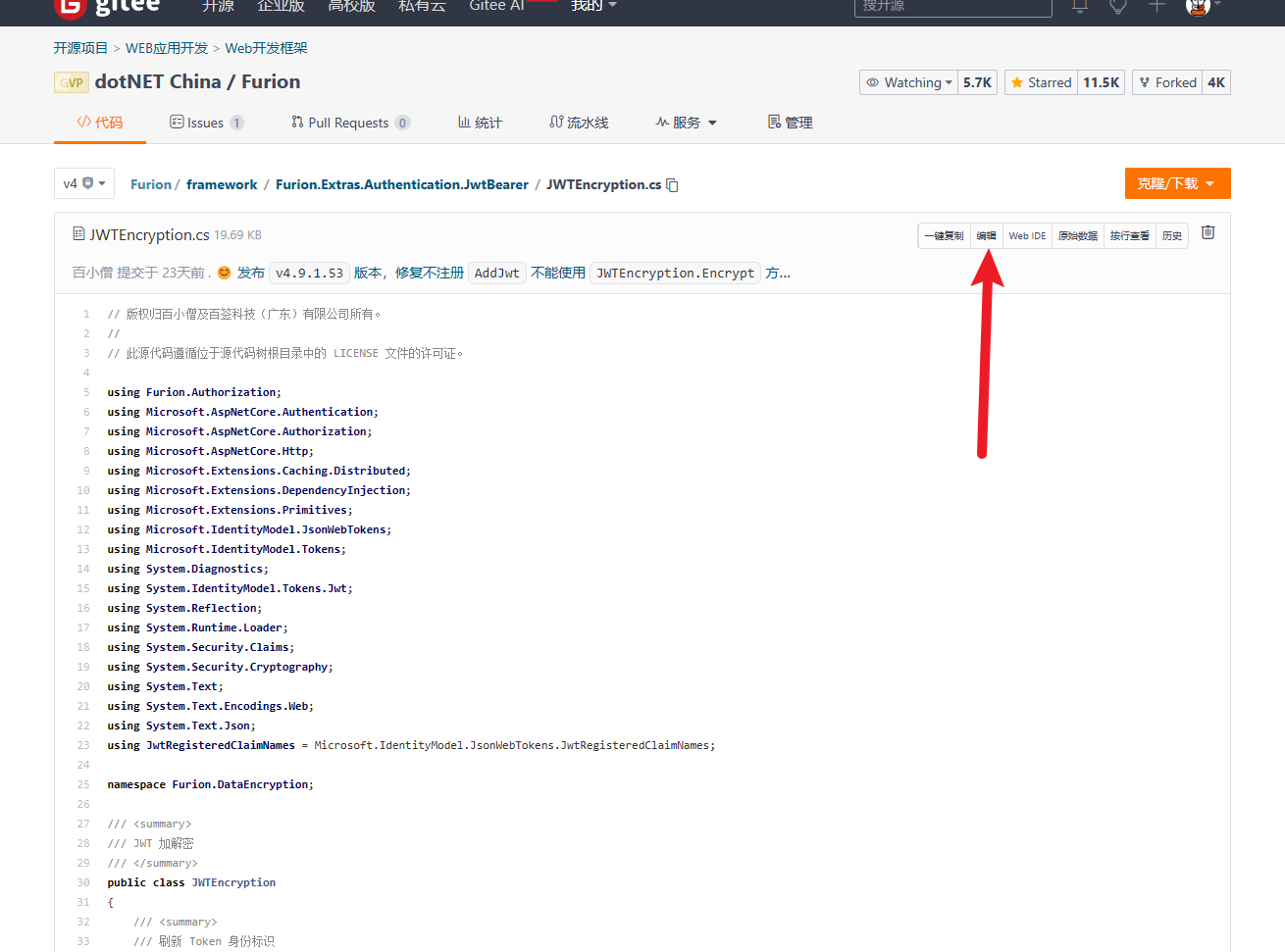Screen dimensions: 1285x952
Task: Click line number 1
Action: [x=86, y=314]
